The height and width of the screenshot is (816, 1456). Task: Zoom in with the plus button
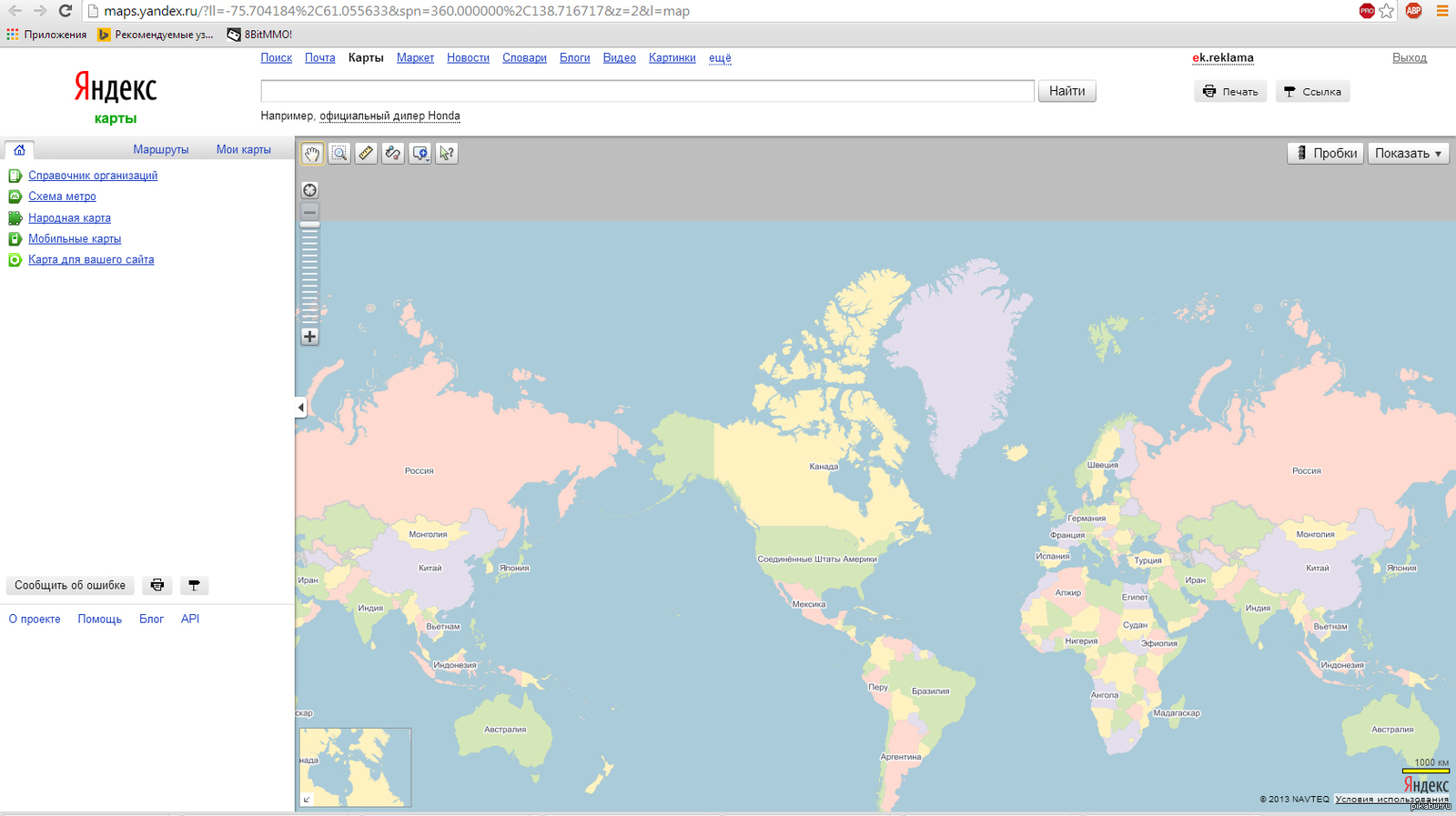(310, 337)
